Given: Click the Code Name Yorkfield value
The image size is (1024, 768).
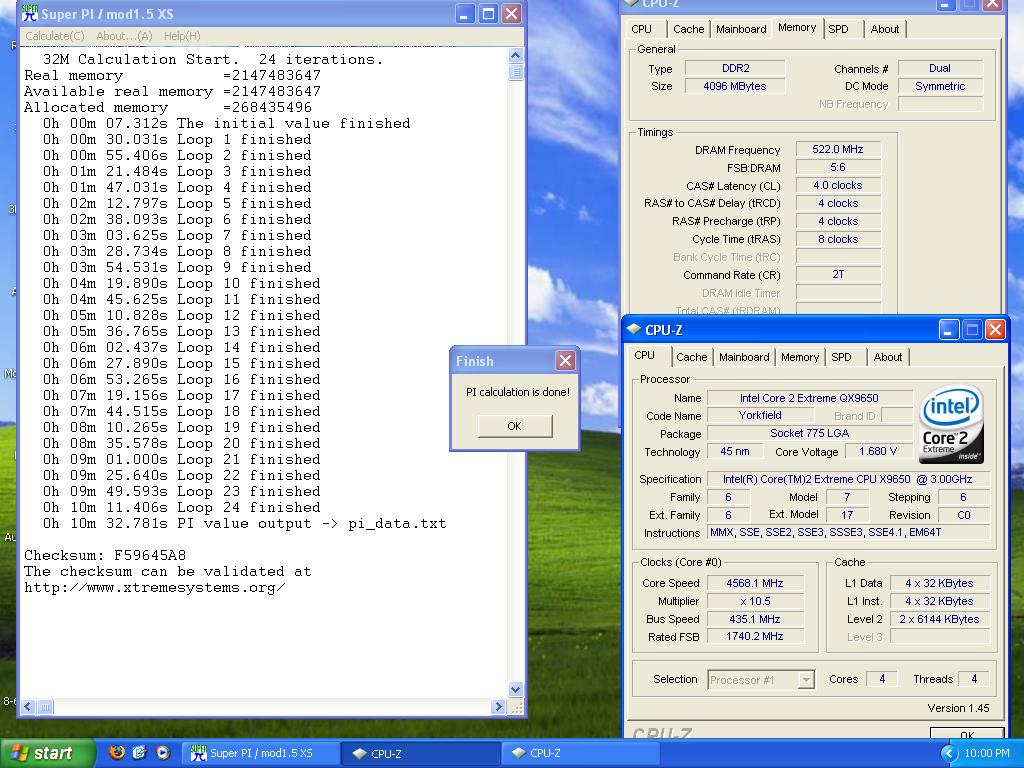Looking at the screenshot, I should [x=760, y=415].
